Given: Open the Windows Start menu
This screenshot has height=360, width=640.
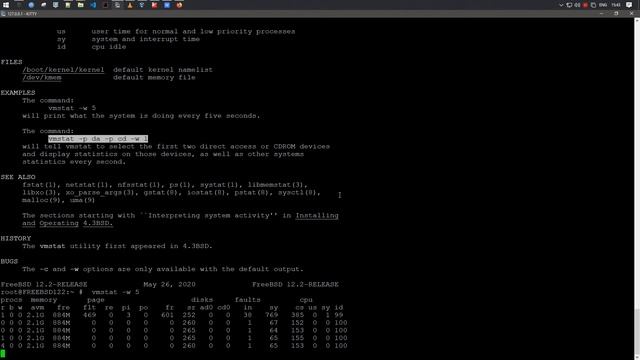Looking at the screenshot, I should tap(6, 5).
